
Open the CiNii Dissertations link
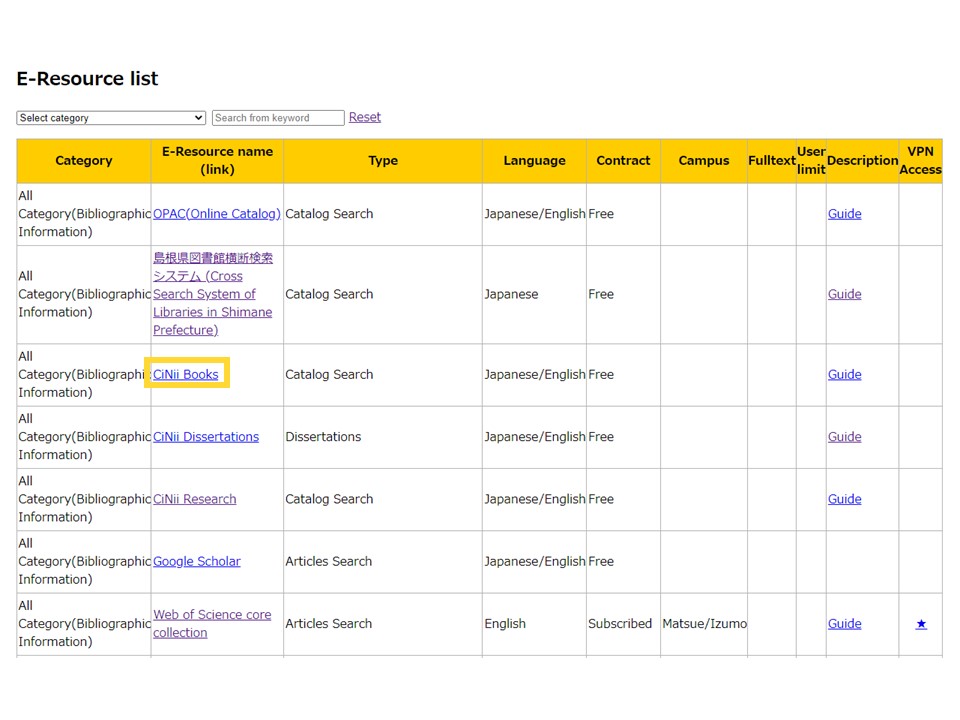[206, 437]
